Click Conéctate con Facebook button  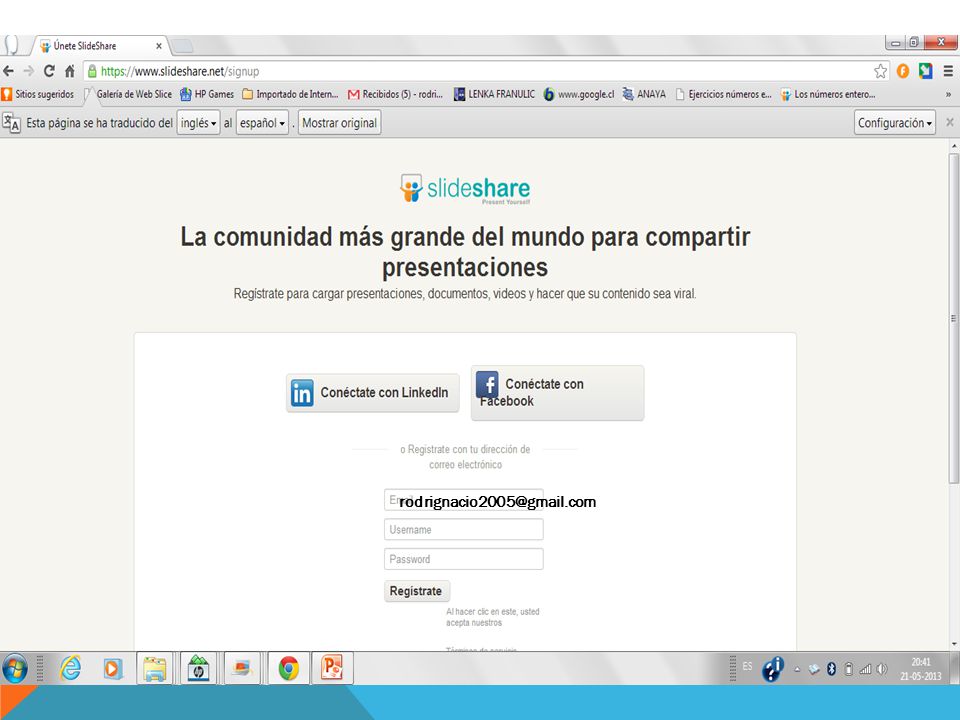click(557, 392)
